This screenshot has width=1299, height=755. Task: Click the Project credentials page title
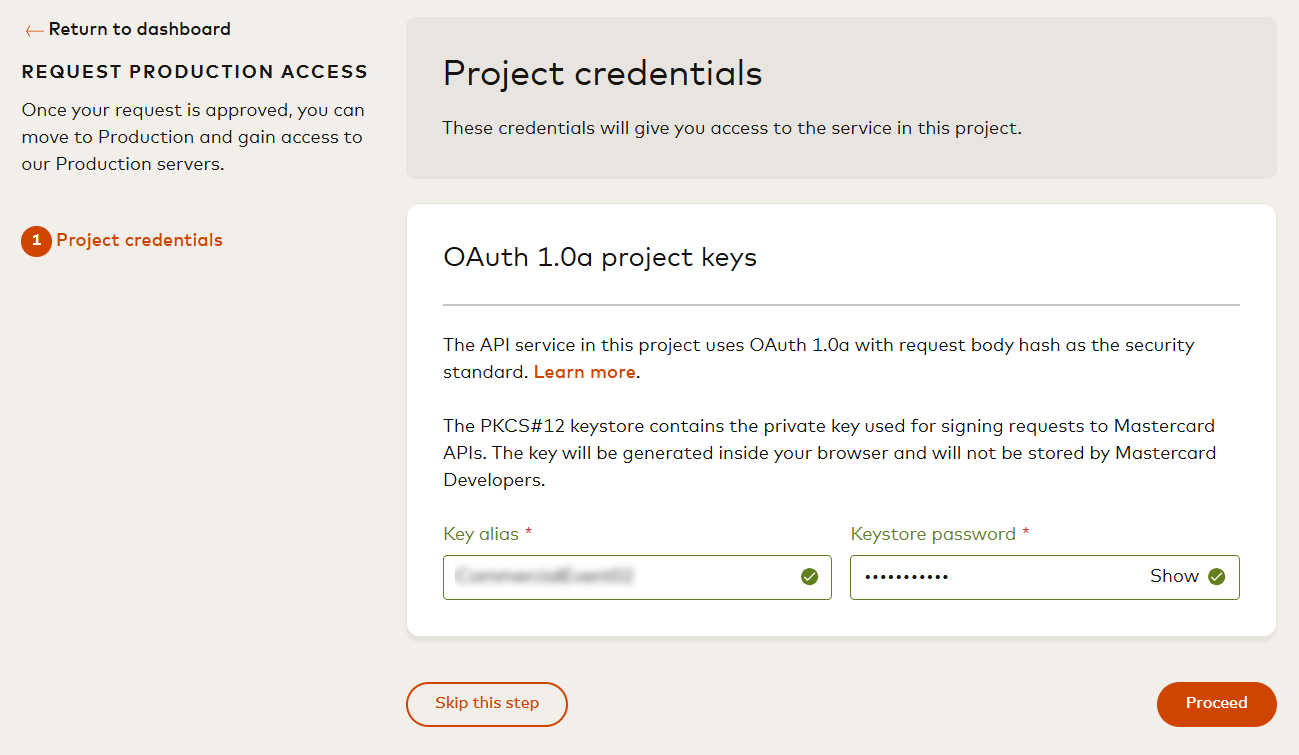pos(602,73)
